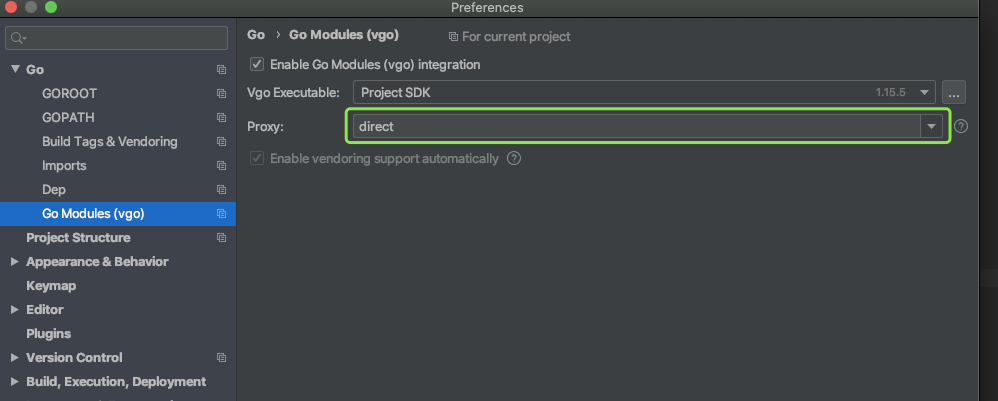Open Vgo Executable Project SDK dropdown
The width and height of the screenshot is (998, 401).
[925, 93]
